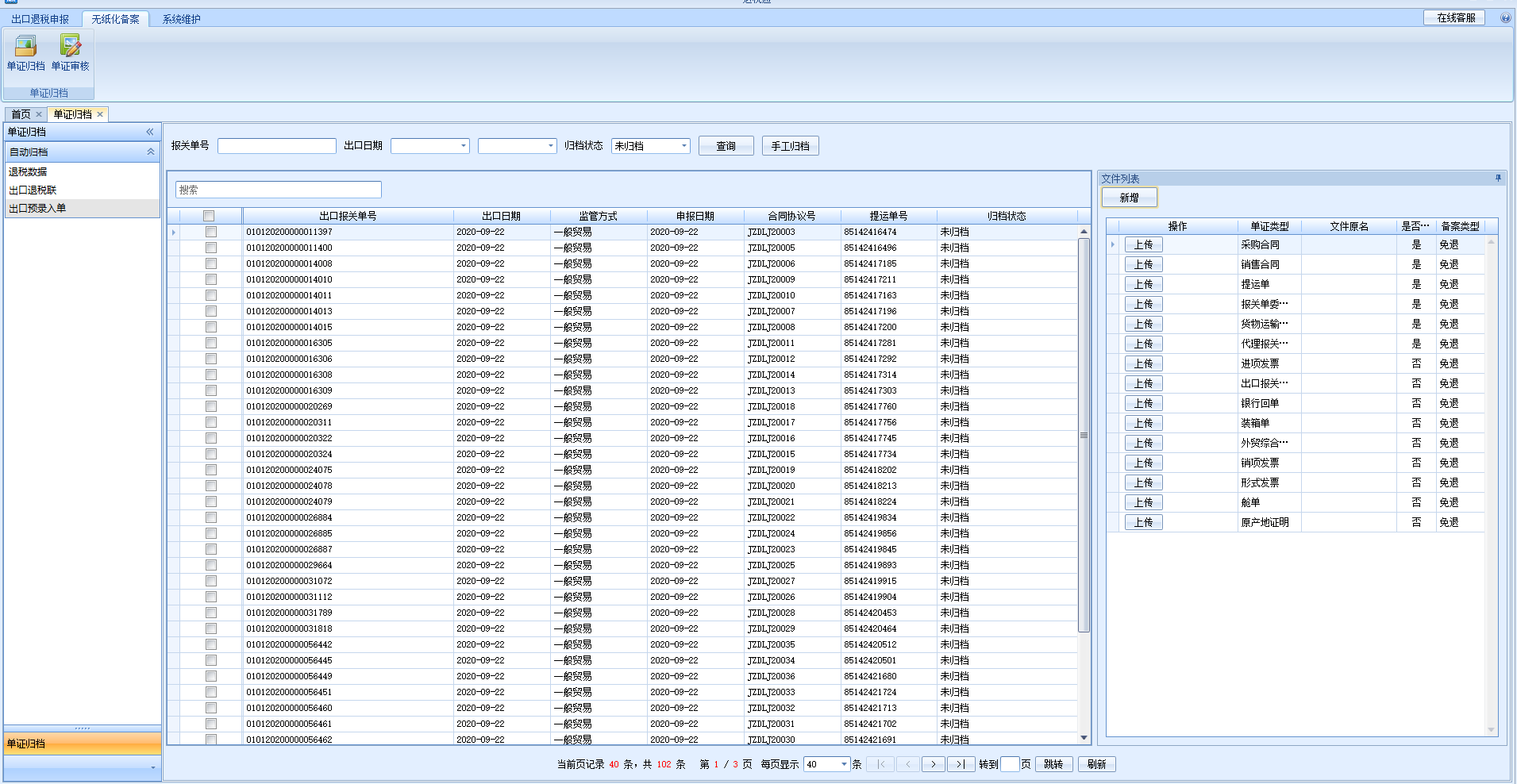Click the 转到 page number field
1517x784 pixels.
coord(1010,764)
